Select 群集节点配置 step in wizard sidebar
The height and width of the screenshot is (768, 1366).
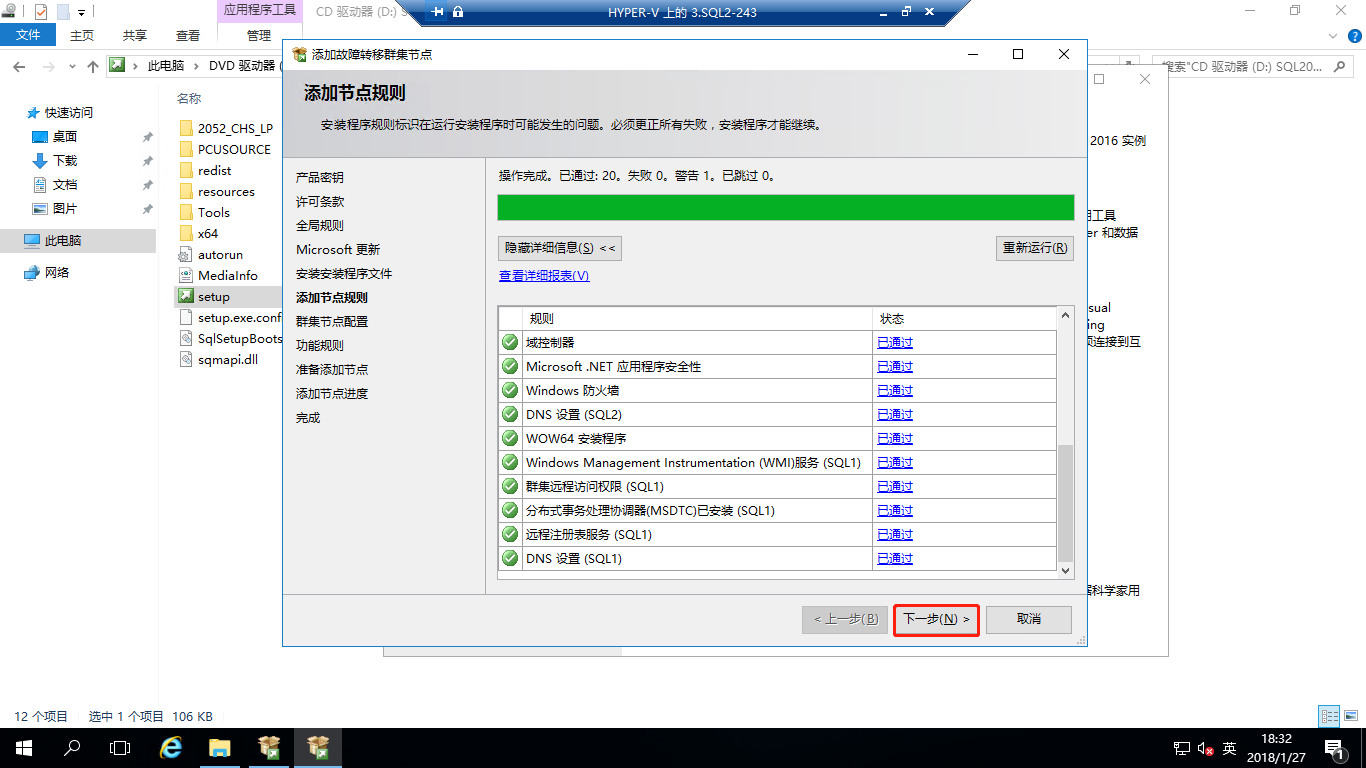point(332,321)
